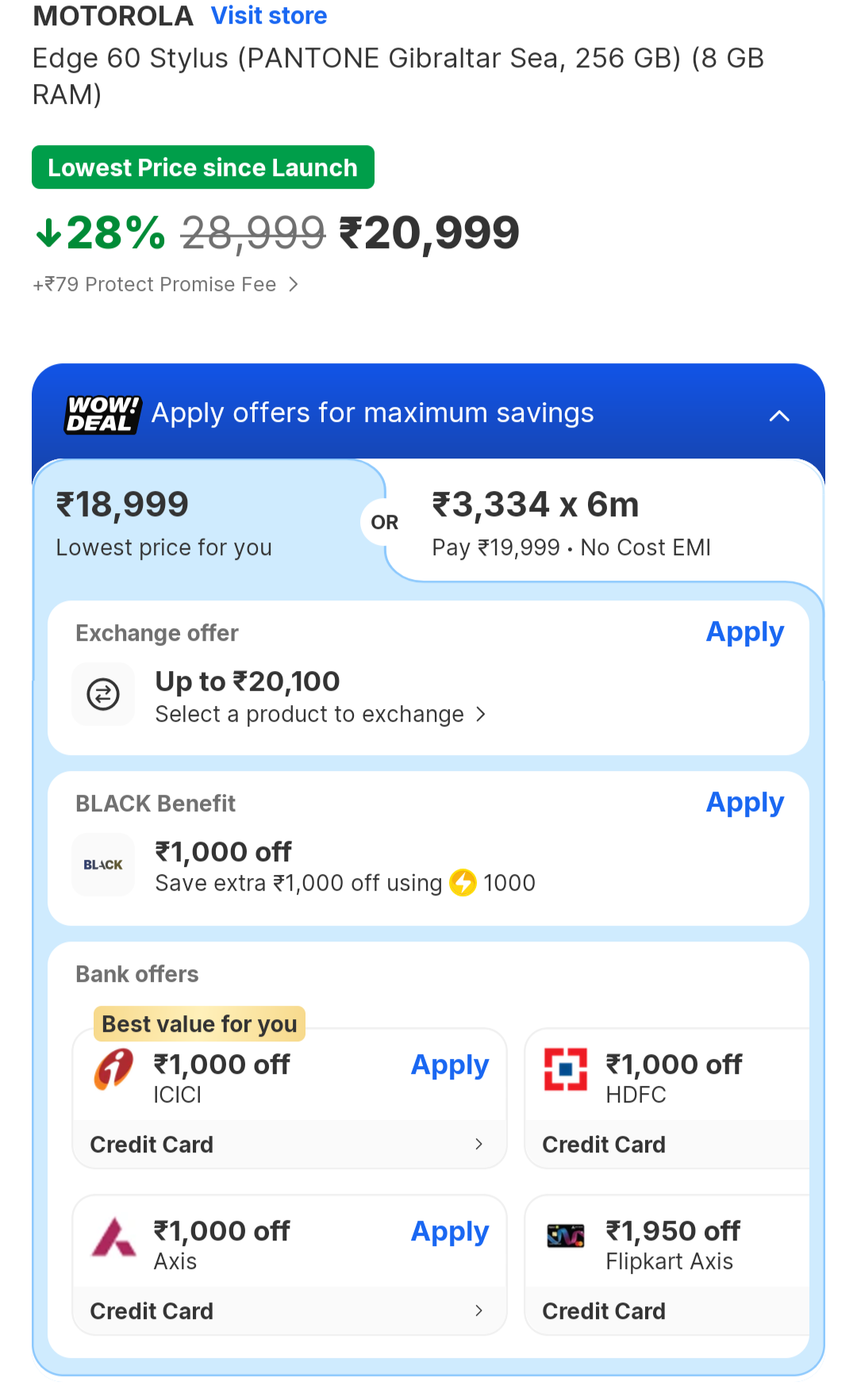Open the Visit store link
Screen dimensions: 857x1400
(269, 16)
